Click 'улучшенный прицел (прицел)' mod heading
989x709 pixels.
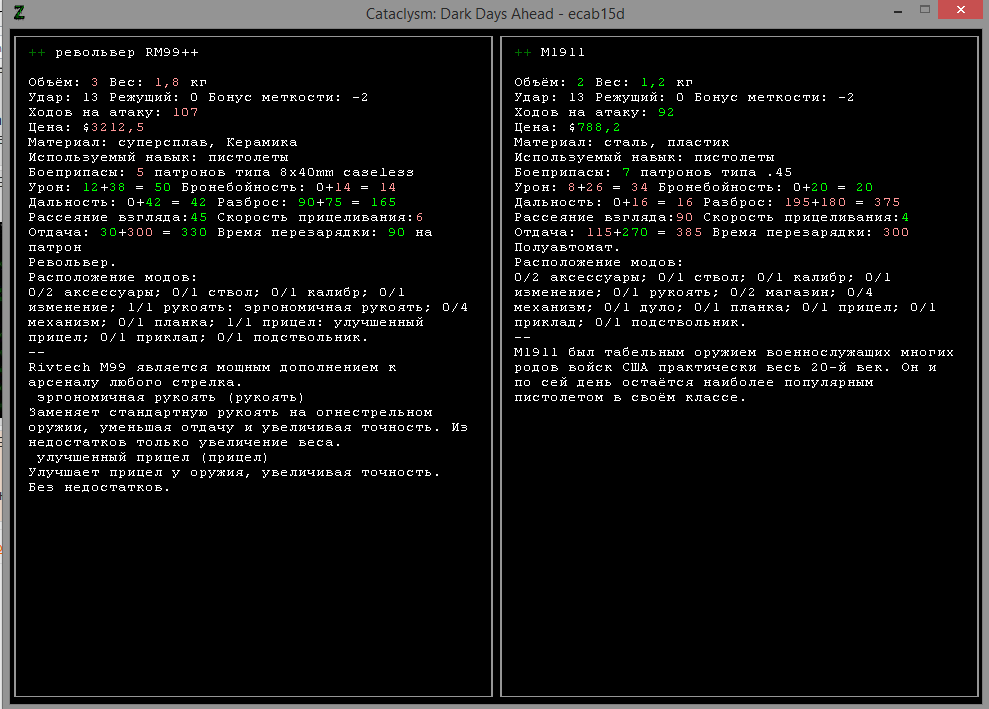[153, 457]
